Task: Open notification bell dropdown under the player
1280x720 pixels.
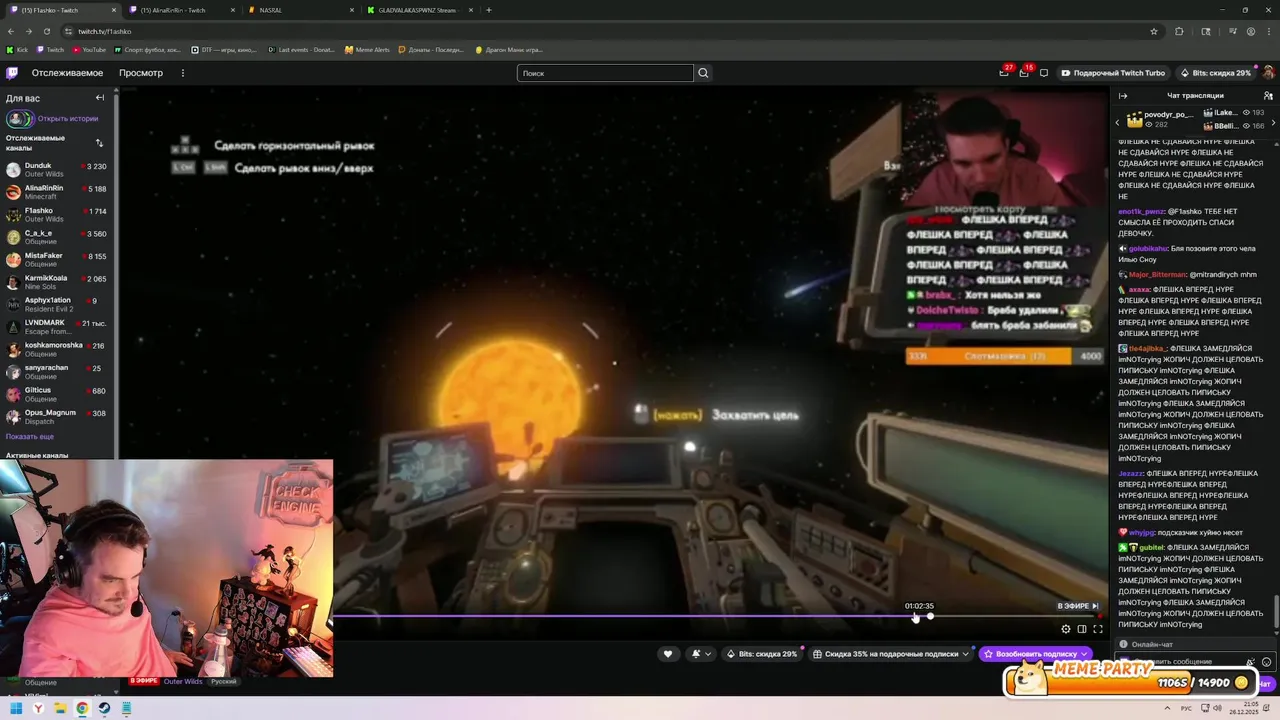Action: point(701,654)
